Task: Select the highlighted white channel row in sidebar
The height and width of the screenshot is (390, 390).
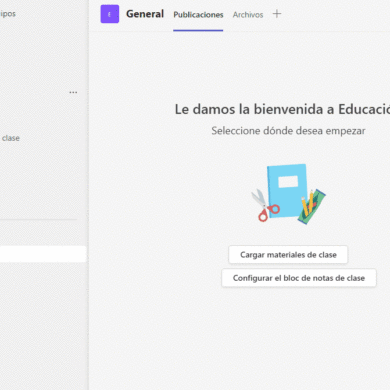Action: click(43, 254)
